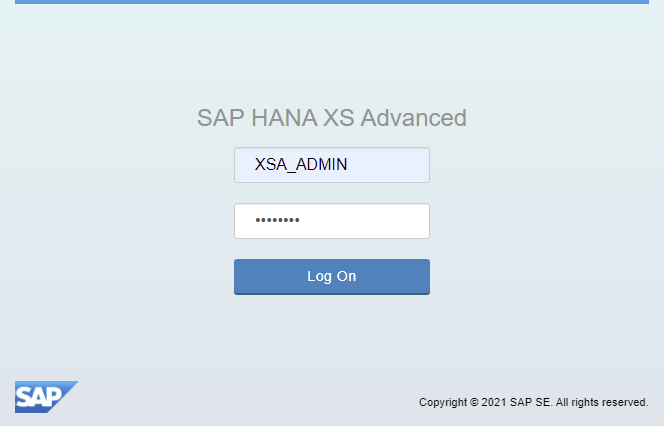Select the Copyright 2021 SAP SE text

click(534, 402)
